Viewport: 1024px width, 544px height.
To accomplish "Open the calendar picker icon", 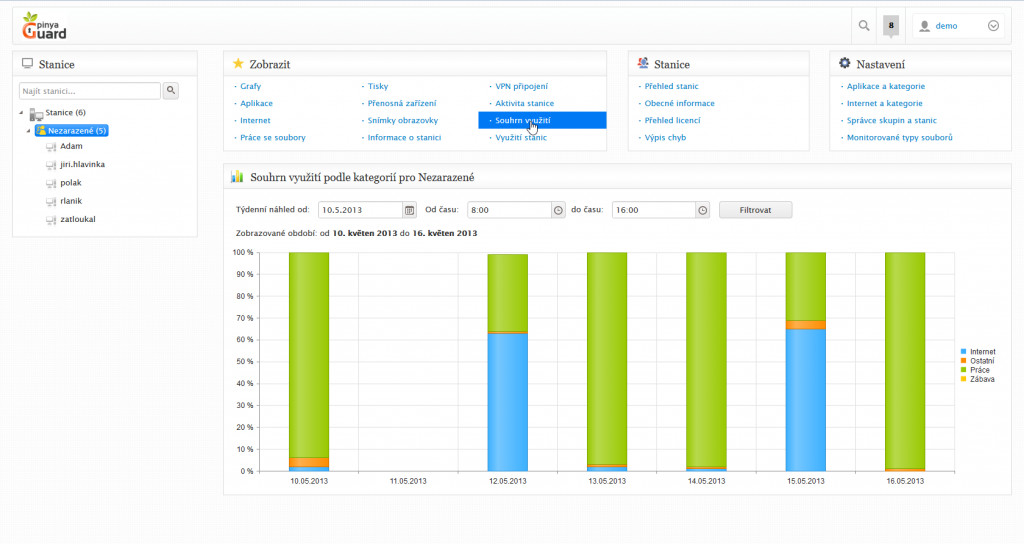I will [409, 210].
